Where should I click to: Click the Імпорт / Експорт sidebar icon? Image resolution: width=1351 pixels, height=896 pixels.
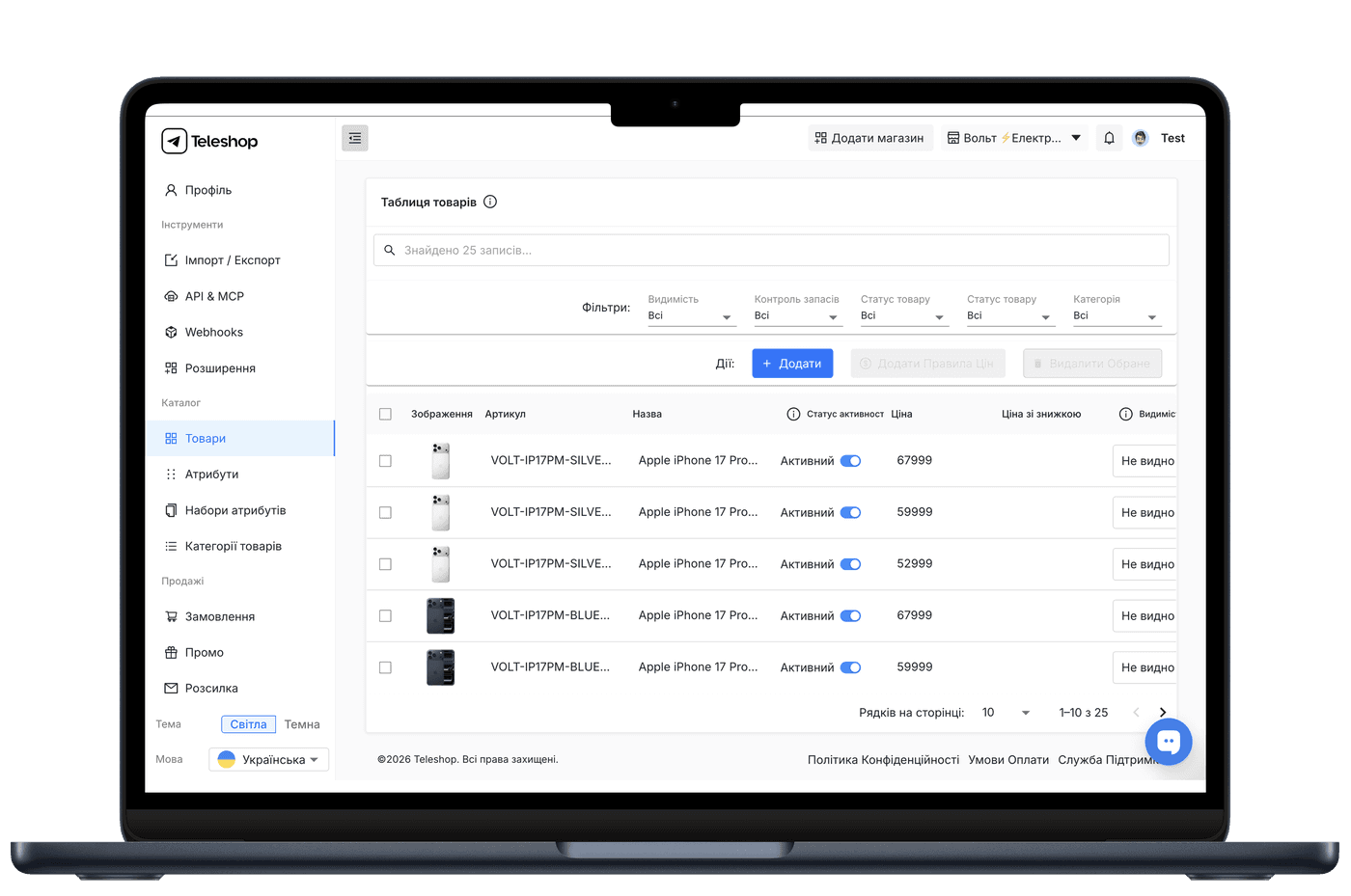coord(171,260)
